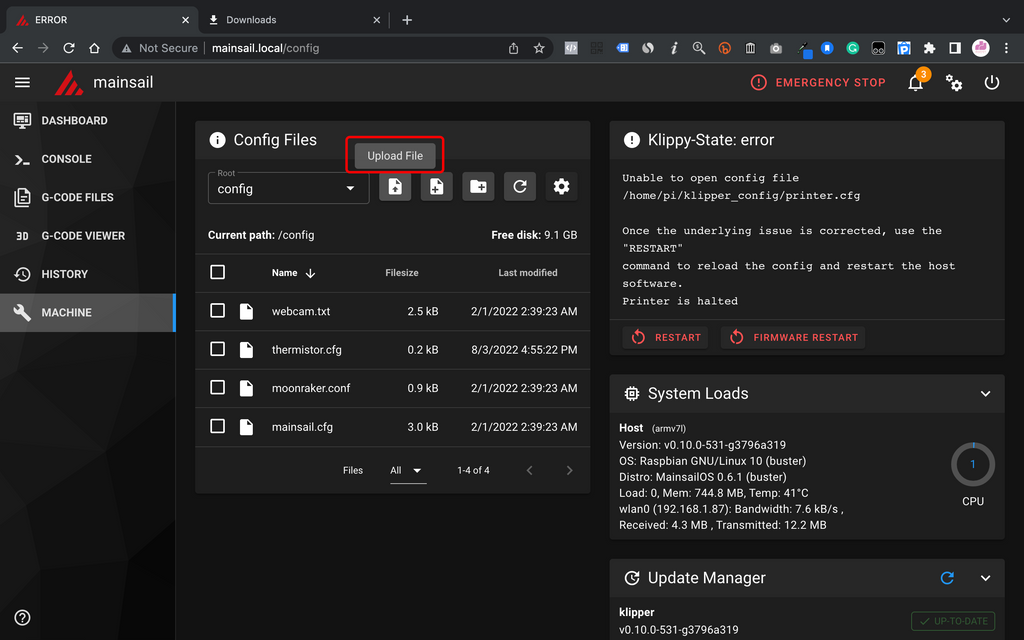Open browser extensions puzzle icon
The image size is (1024, 640).
click(929, 48)
